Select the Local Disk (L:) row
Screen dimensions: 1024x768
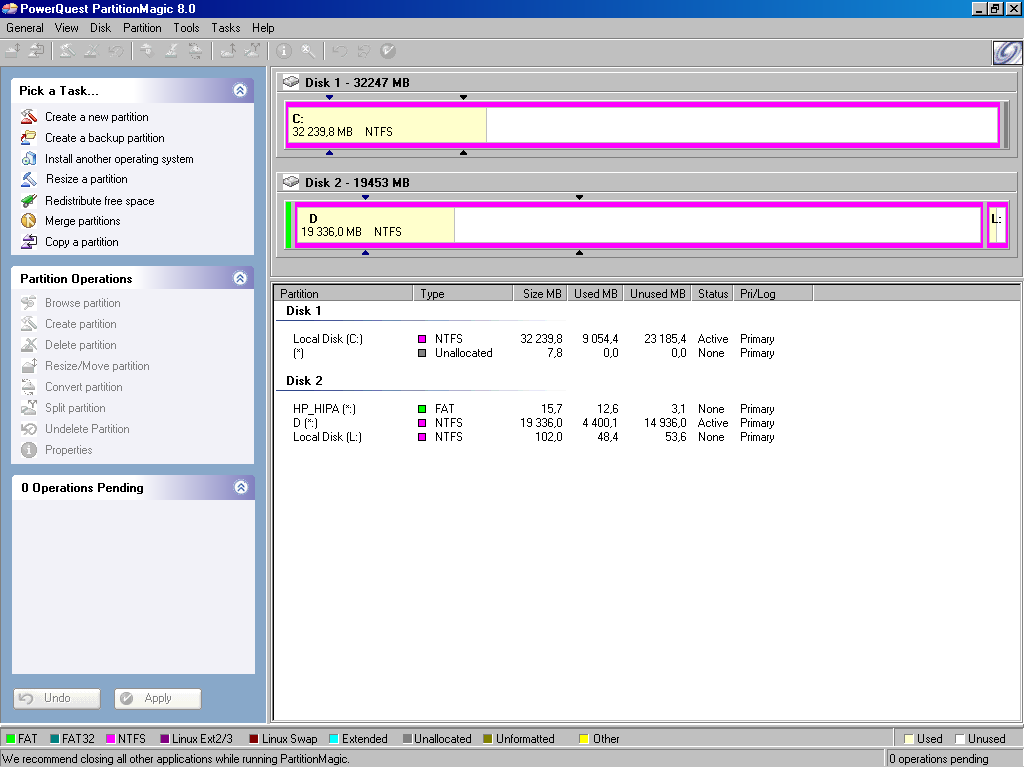pos(534,437)
